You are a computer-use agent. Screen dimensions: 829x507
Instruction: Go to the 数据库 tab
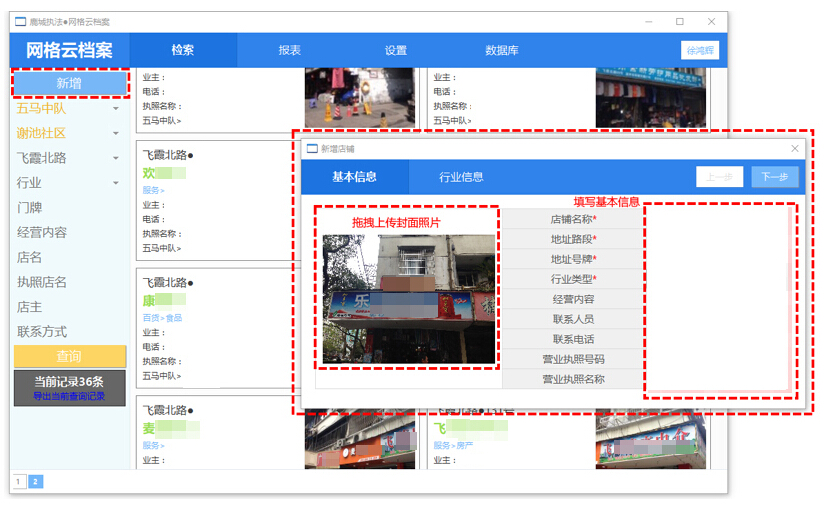point(502,50)
